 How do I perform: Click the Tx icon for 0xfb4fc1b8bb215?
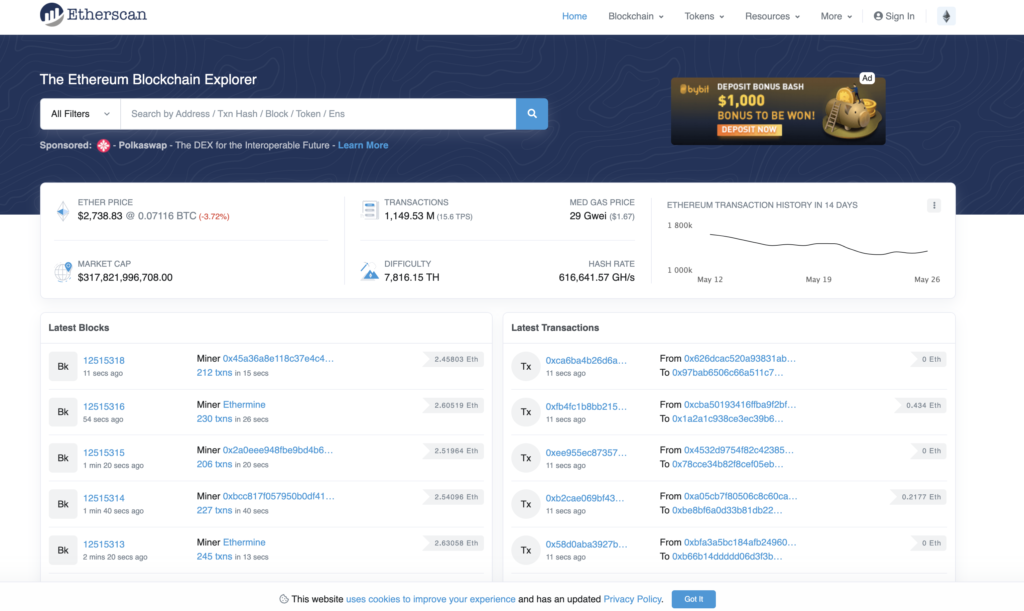coord(526,412)
